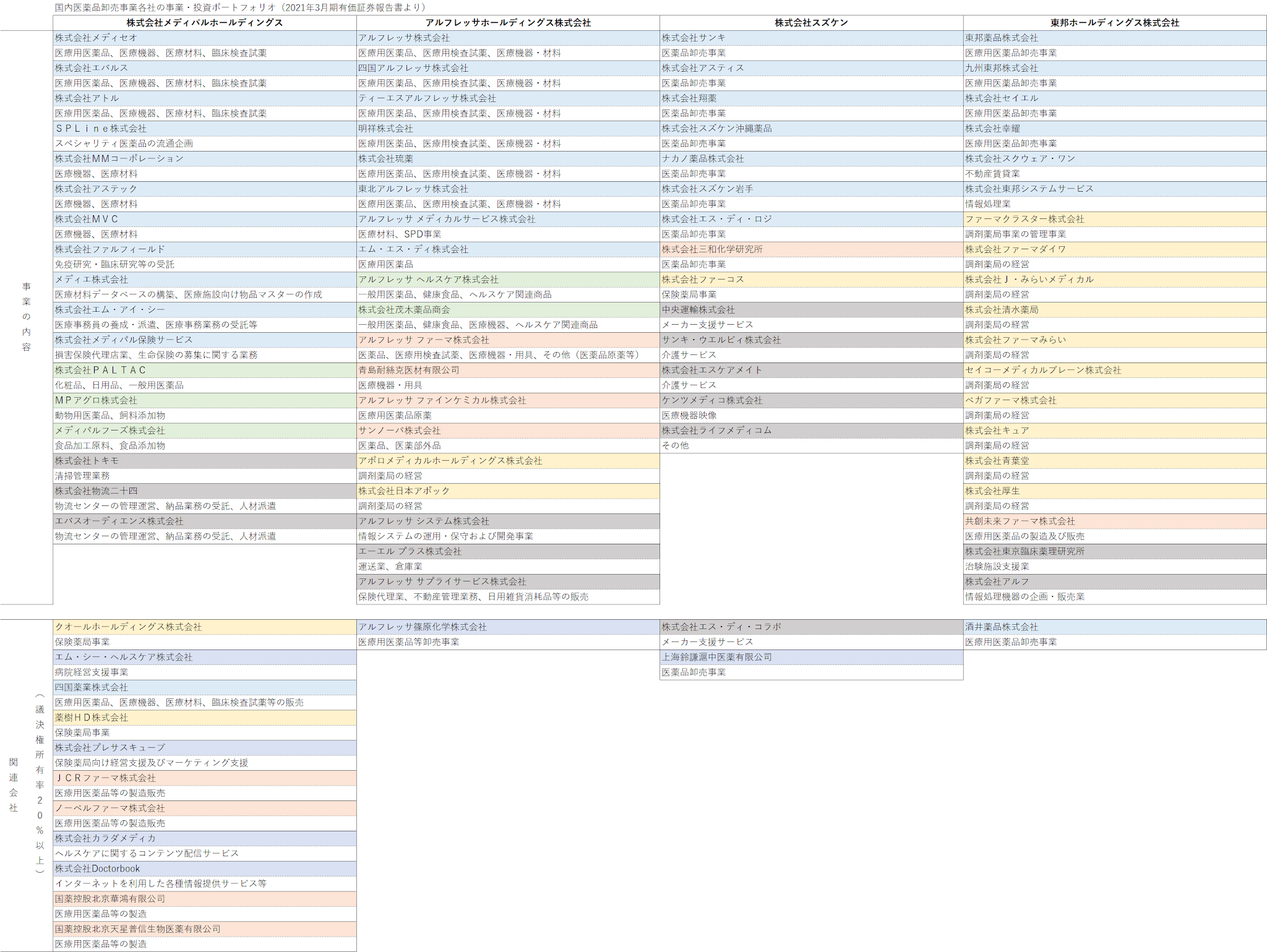Image resolution: width=1267 pixels, height=952 pixels.
Task: Select cell 株式会社幸耀
Action: click(1115, 129)
